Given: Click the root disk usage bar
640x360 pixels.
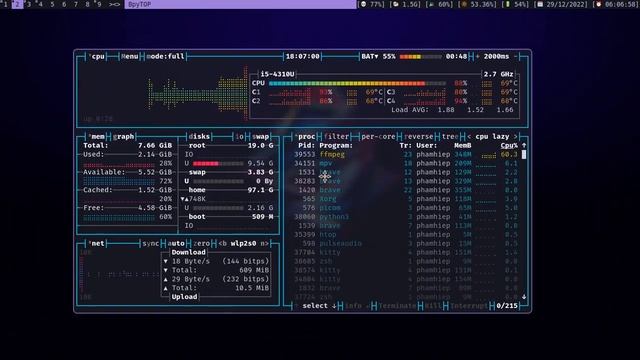Looking at the screenshot, I should click(218, 163).
